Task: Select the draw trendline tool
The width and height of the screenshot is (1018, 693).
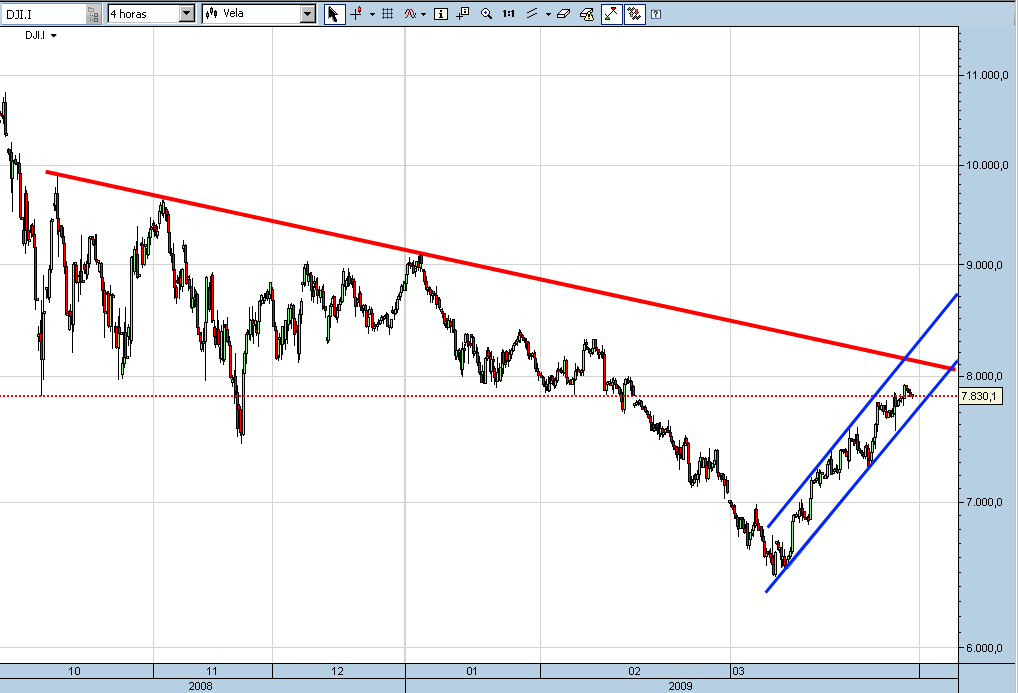Action: coord(532,14)
